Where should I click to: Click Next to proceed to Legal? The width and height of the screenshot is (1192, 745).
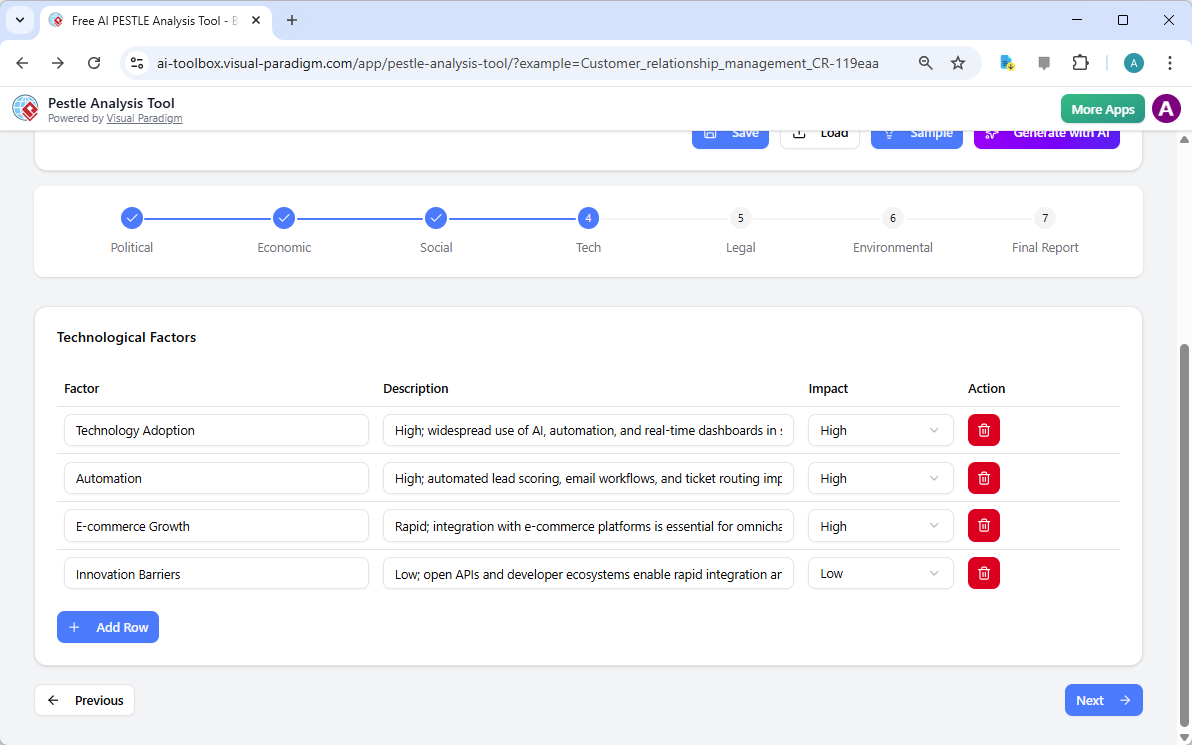tap(1103, 700)
